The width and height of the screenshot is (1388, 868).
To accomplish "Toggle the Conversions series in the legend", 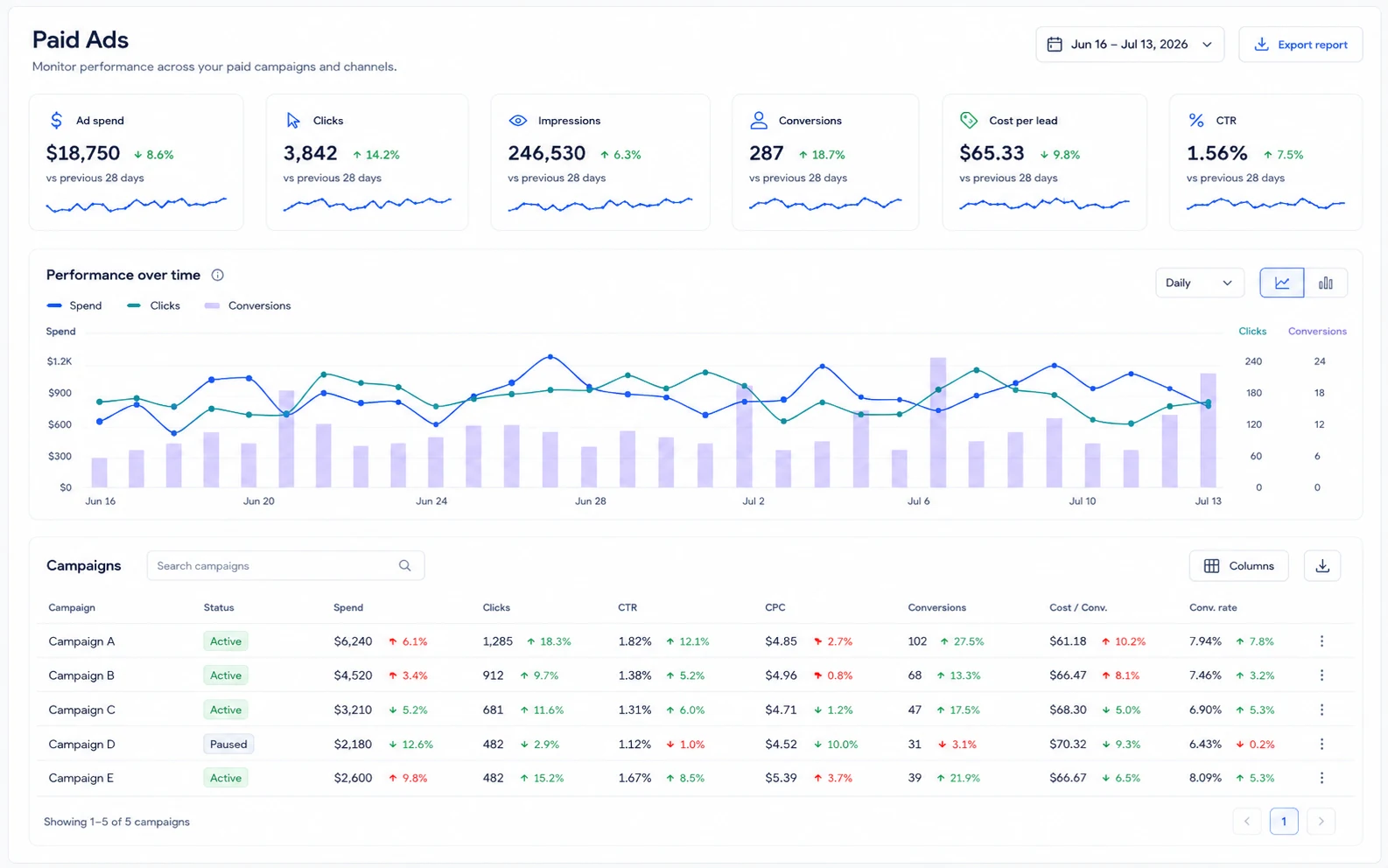I will coord(248,305).
